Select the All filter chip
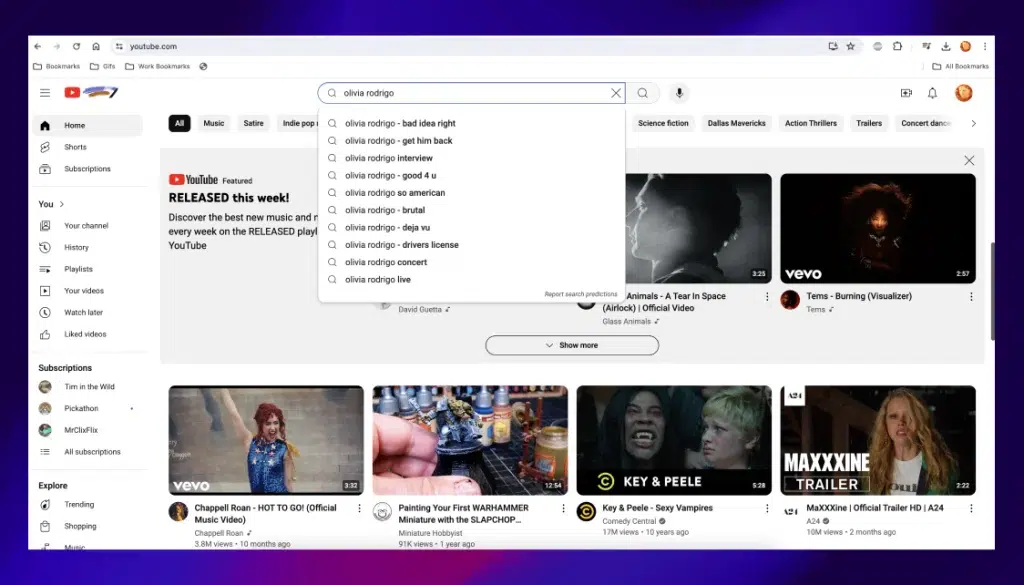Viewport: 1024px width, 585px height. (180, 123)
